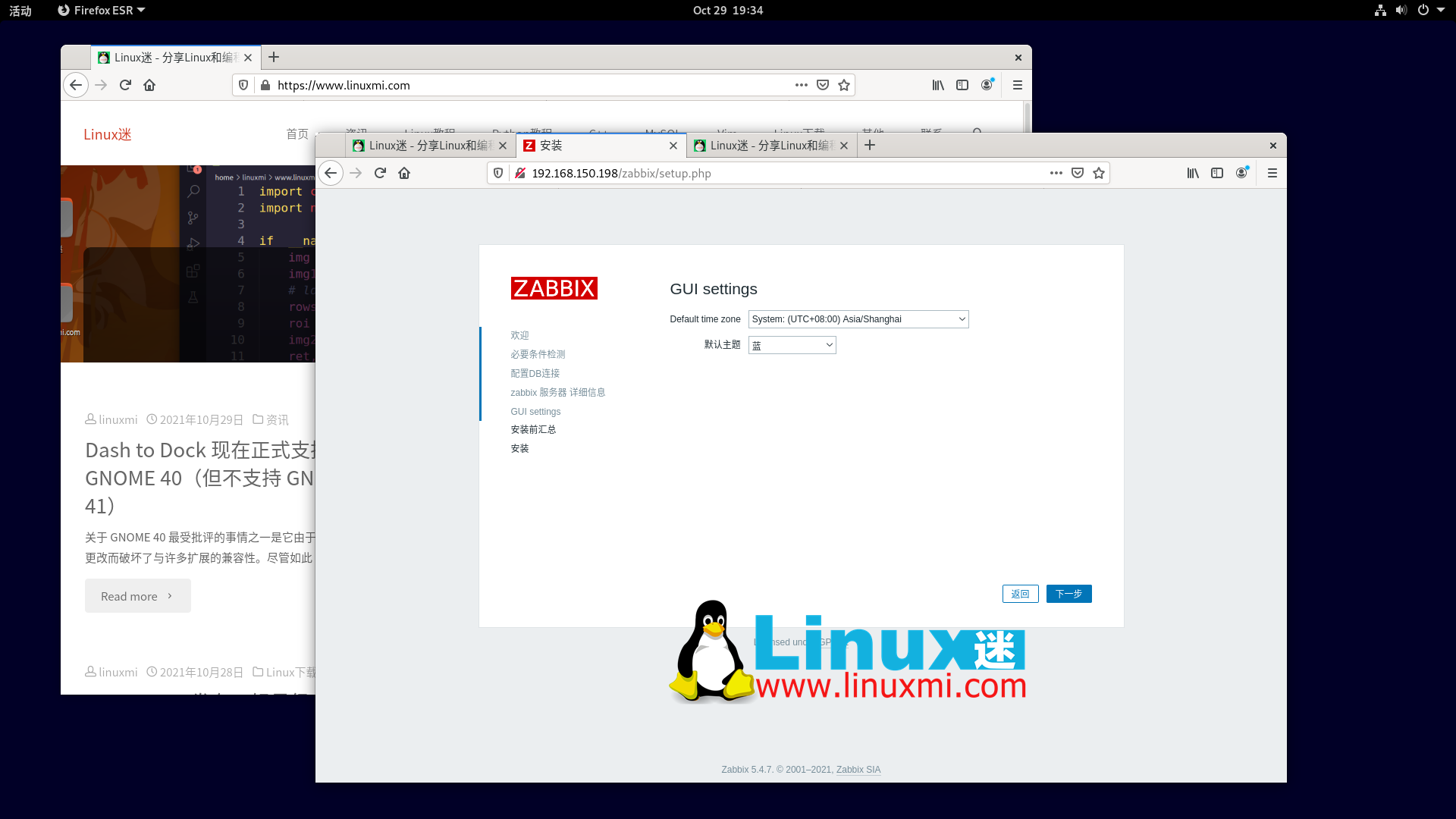Open Linux迷 site logo link
This screenshot has height=819, width=1456.
(107, 134)
